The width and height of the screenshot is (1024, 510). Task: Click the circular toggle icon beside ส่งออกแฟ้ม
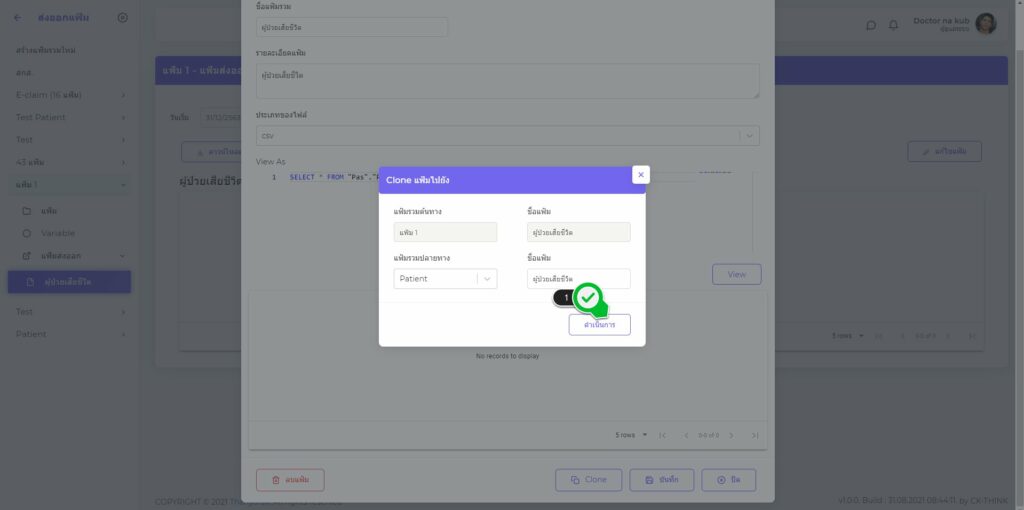(x=122, y=17)
